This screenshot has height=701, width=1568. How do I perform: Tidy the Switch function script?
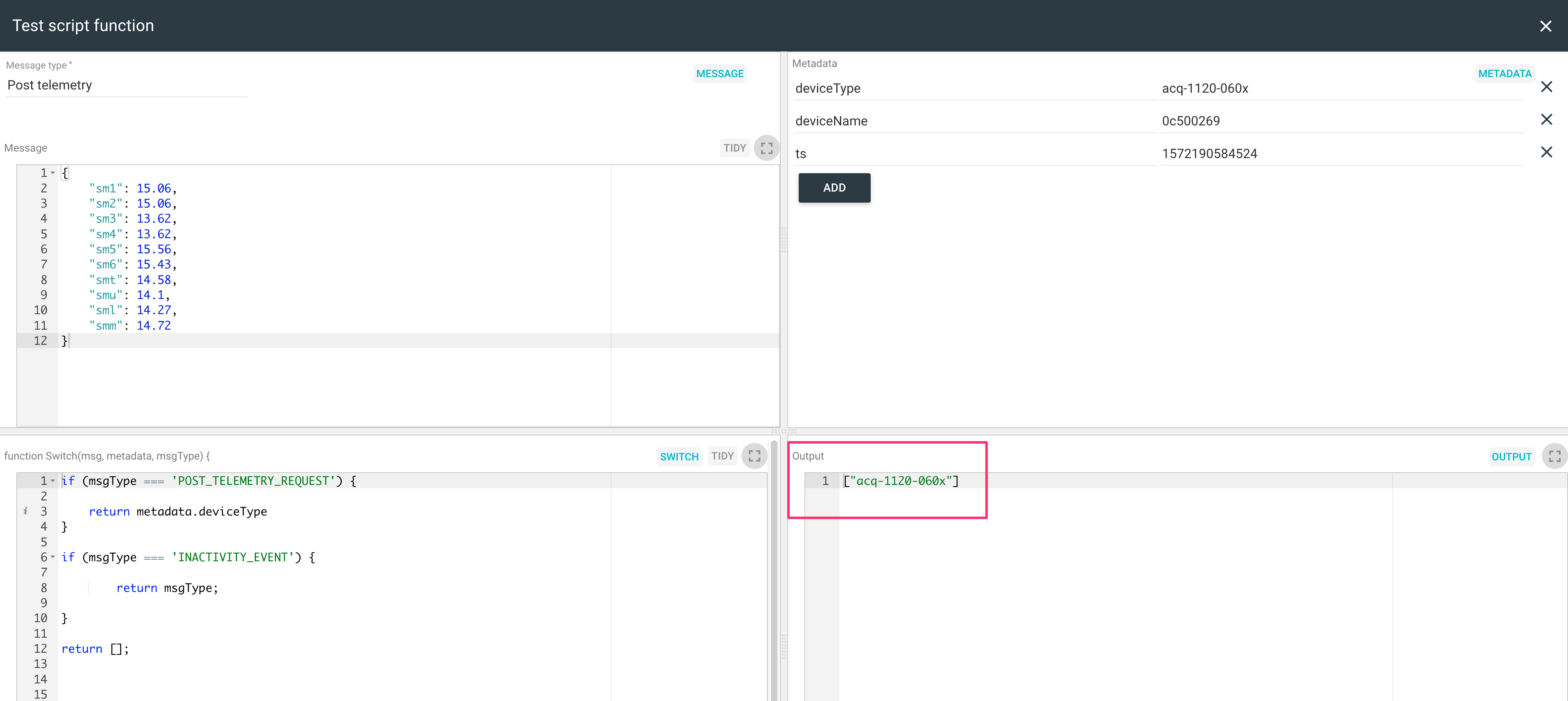(x=722, y=456)
